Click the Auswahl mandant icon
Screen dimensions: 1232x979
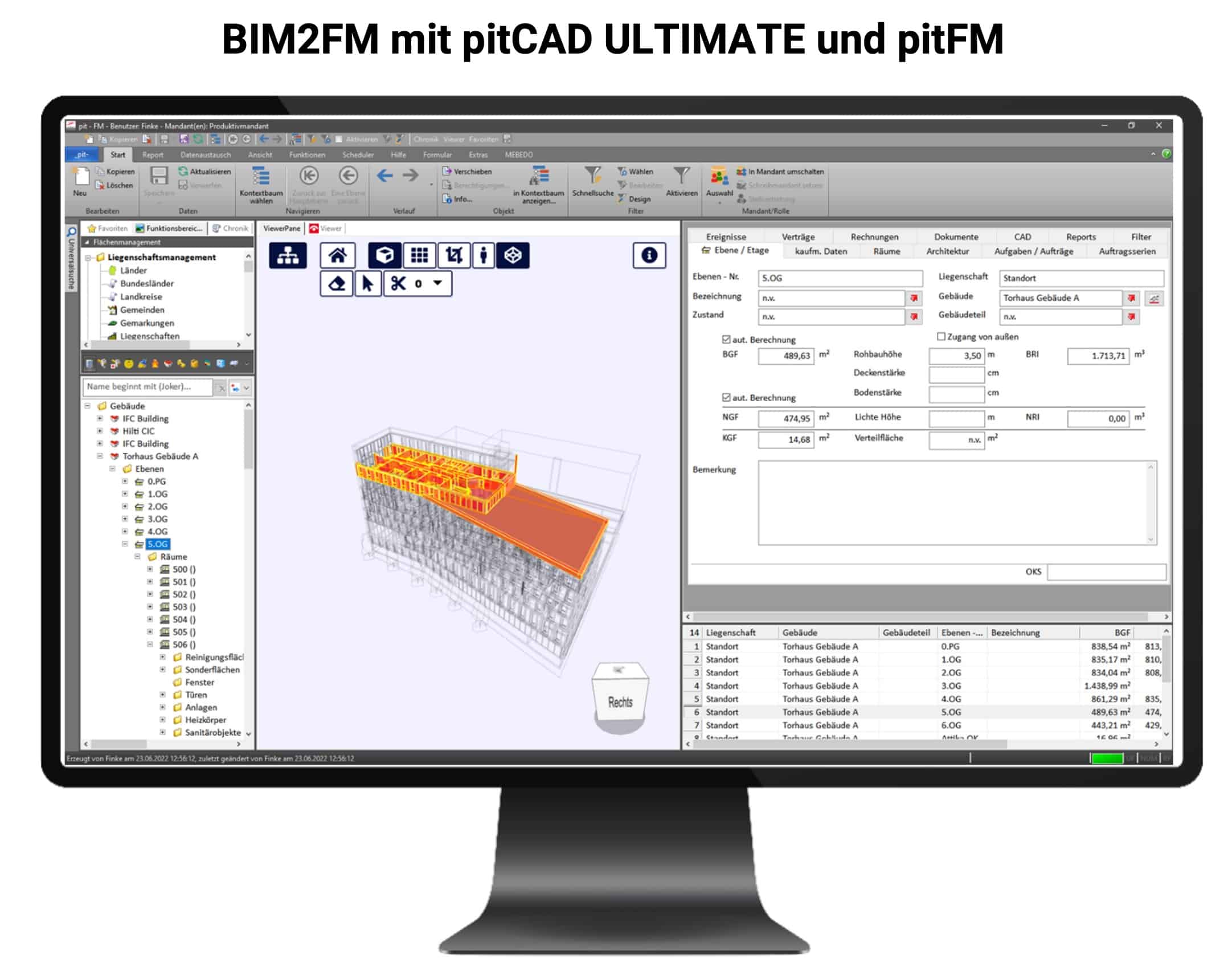tap(719, 177)
